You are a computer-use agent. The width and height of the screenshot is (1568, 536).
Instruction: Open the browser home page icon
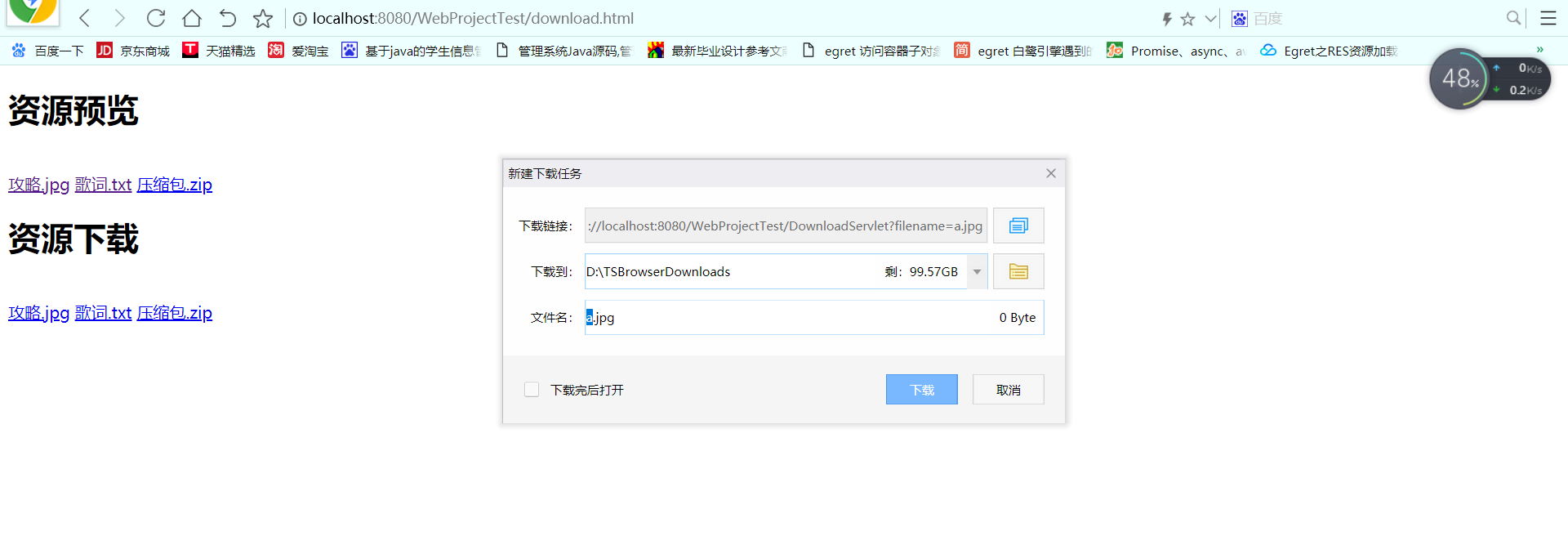point(192,18)
